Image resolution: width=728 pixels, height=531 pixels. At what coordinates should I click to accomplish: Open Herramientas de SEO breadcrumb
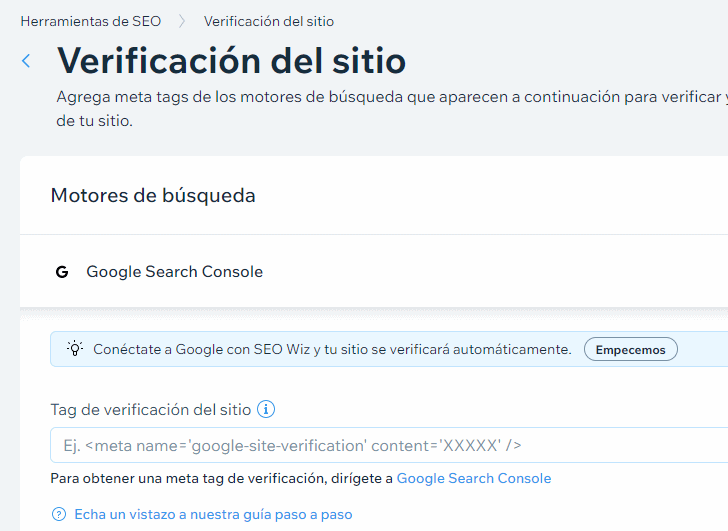point(91,21)
